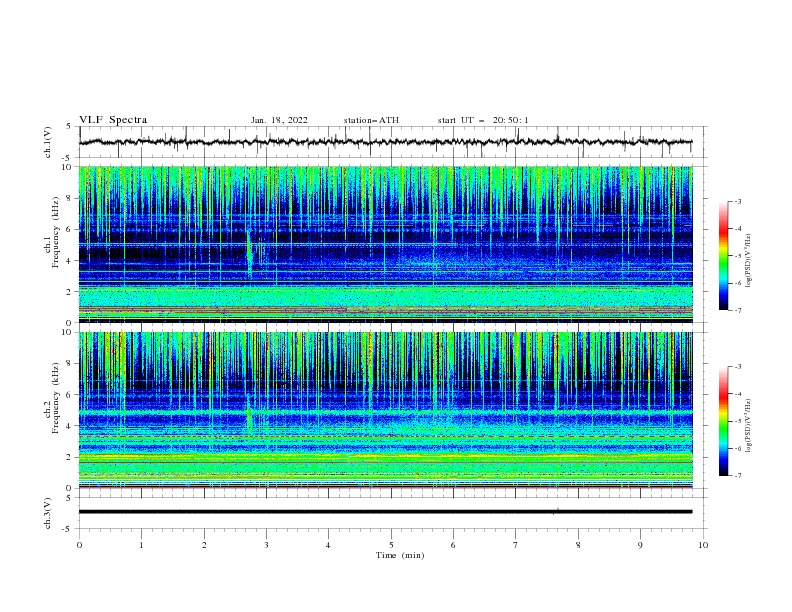
Task: Click the "10" minute tick on the time axis
Action: tap(703, 545)
